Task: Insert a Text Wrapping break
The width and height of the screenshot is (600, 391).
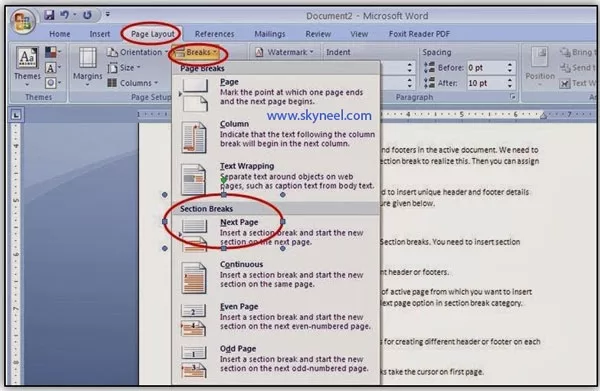Action: (x=276, y=179)
